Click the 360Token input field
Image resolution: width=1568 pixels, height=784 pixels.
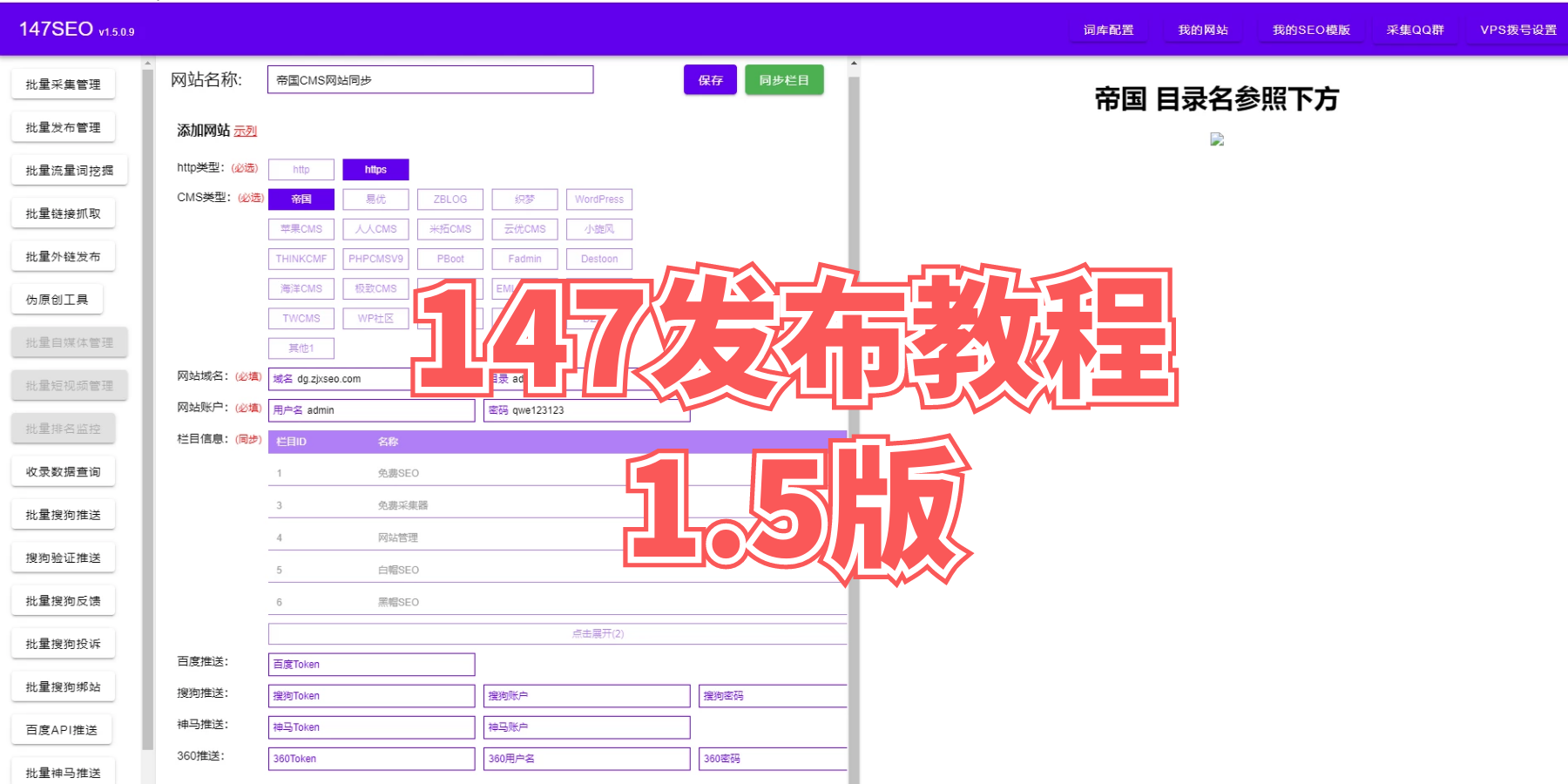click(x=372, y=759)
